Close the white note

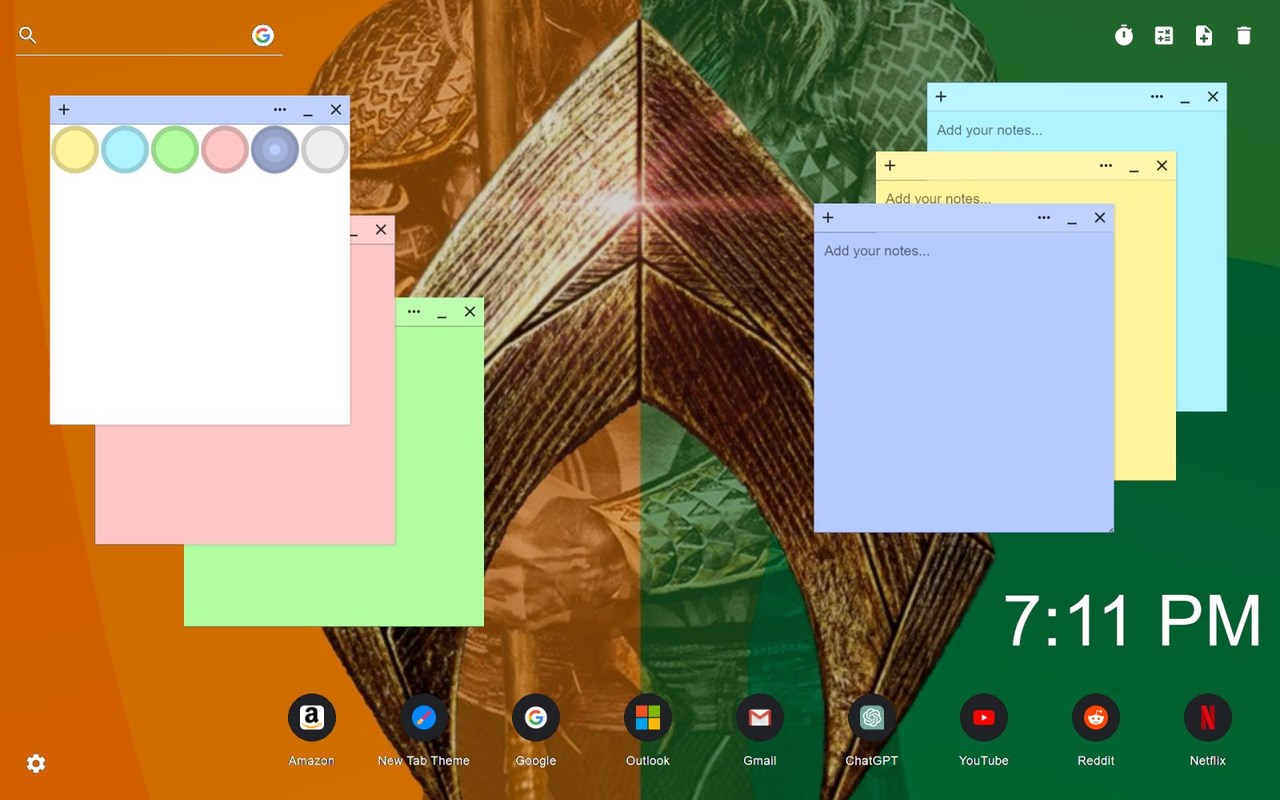point(336,110)
